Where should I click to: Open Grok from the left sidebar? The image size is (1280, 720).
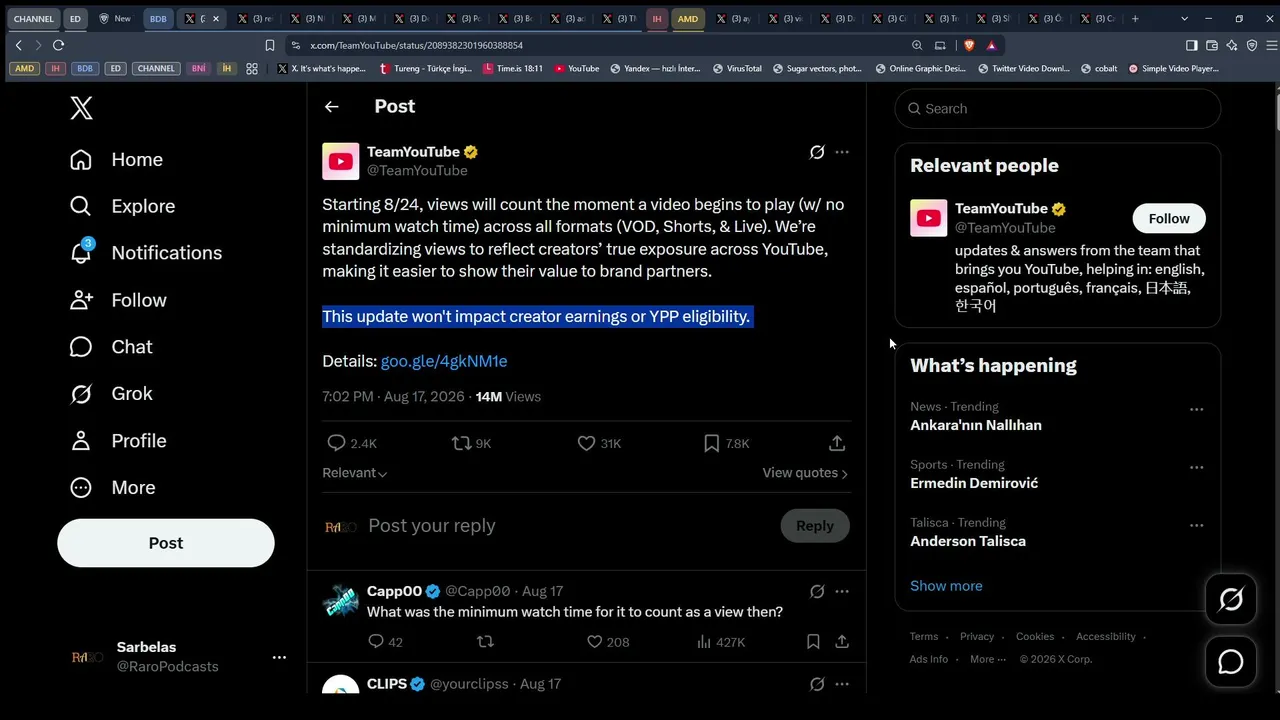coord(110,394)
